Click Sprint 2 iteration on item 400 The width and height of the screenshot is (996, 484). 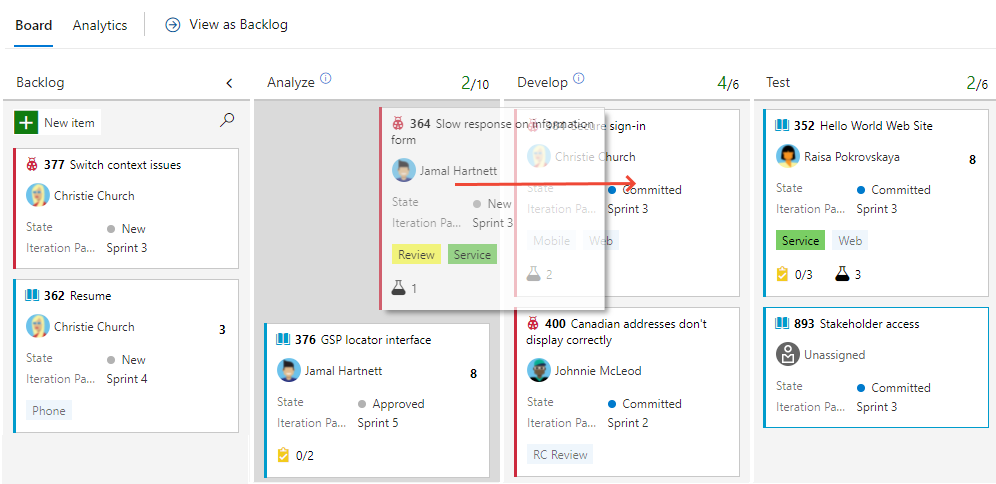pos(628,423)
